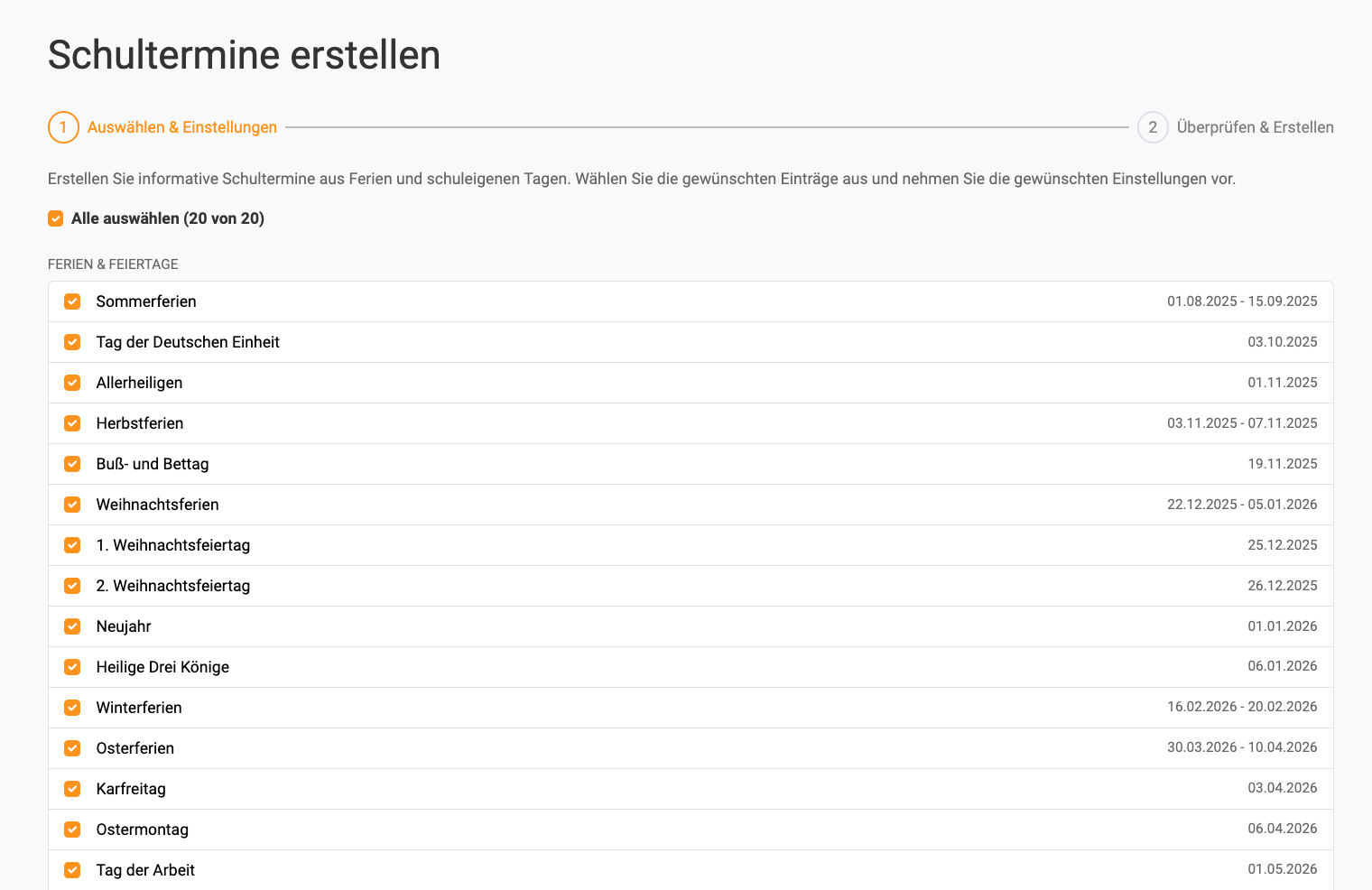Viewport: 1372px width, 890px height.
Task: Deselect Tag der Deutschen Einheit checkbox
Action: pyautogui.click(x=72, y=342)
